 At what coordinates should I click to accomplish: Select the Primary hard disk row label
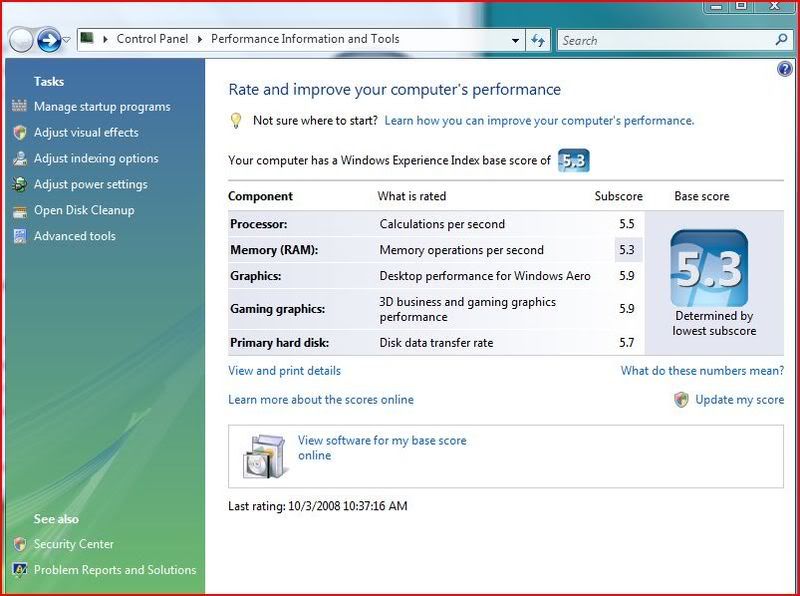279,343
